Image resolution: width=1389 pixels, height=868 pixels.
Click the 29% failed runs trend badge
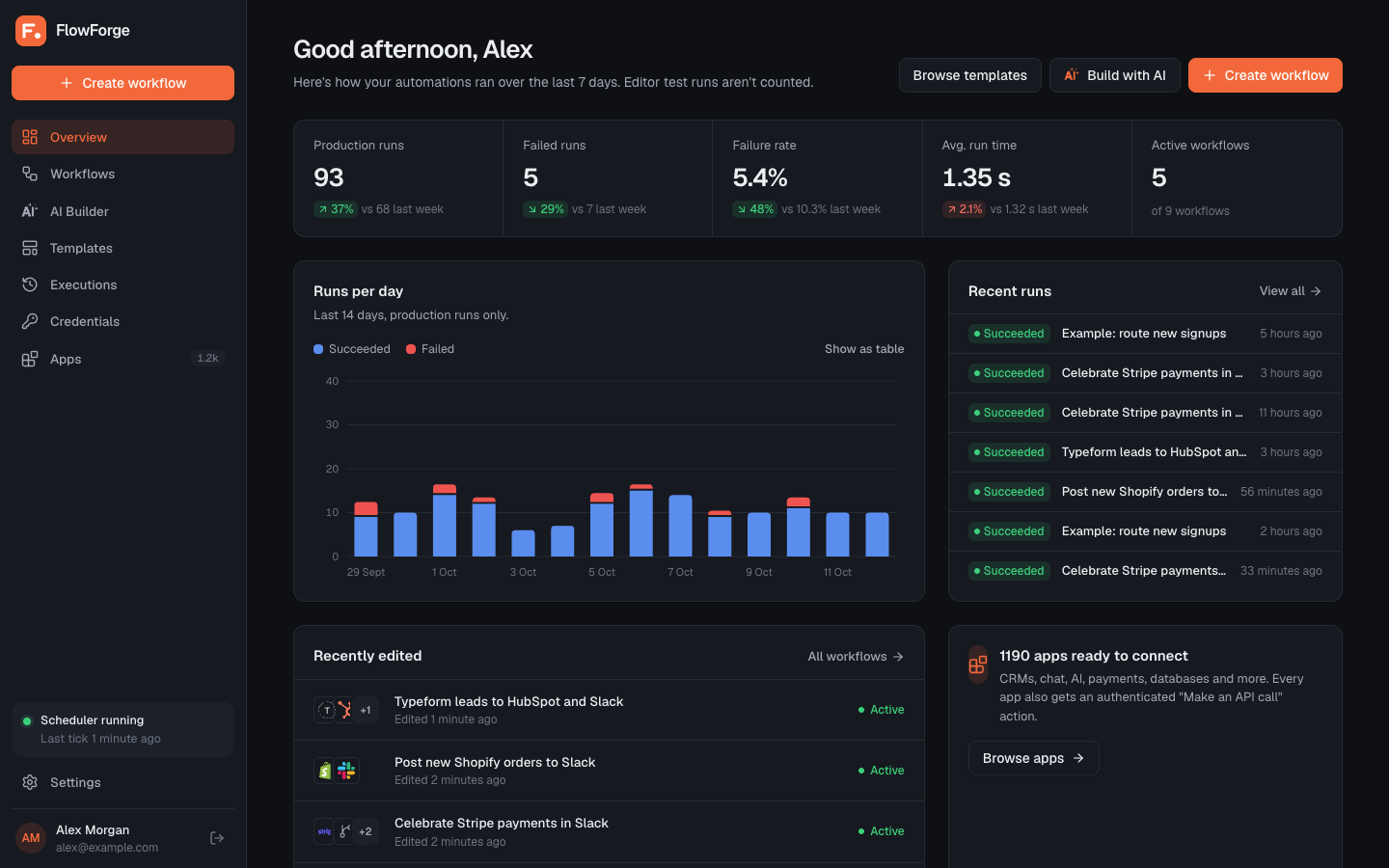pos(545,209)
